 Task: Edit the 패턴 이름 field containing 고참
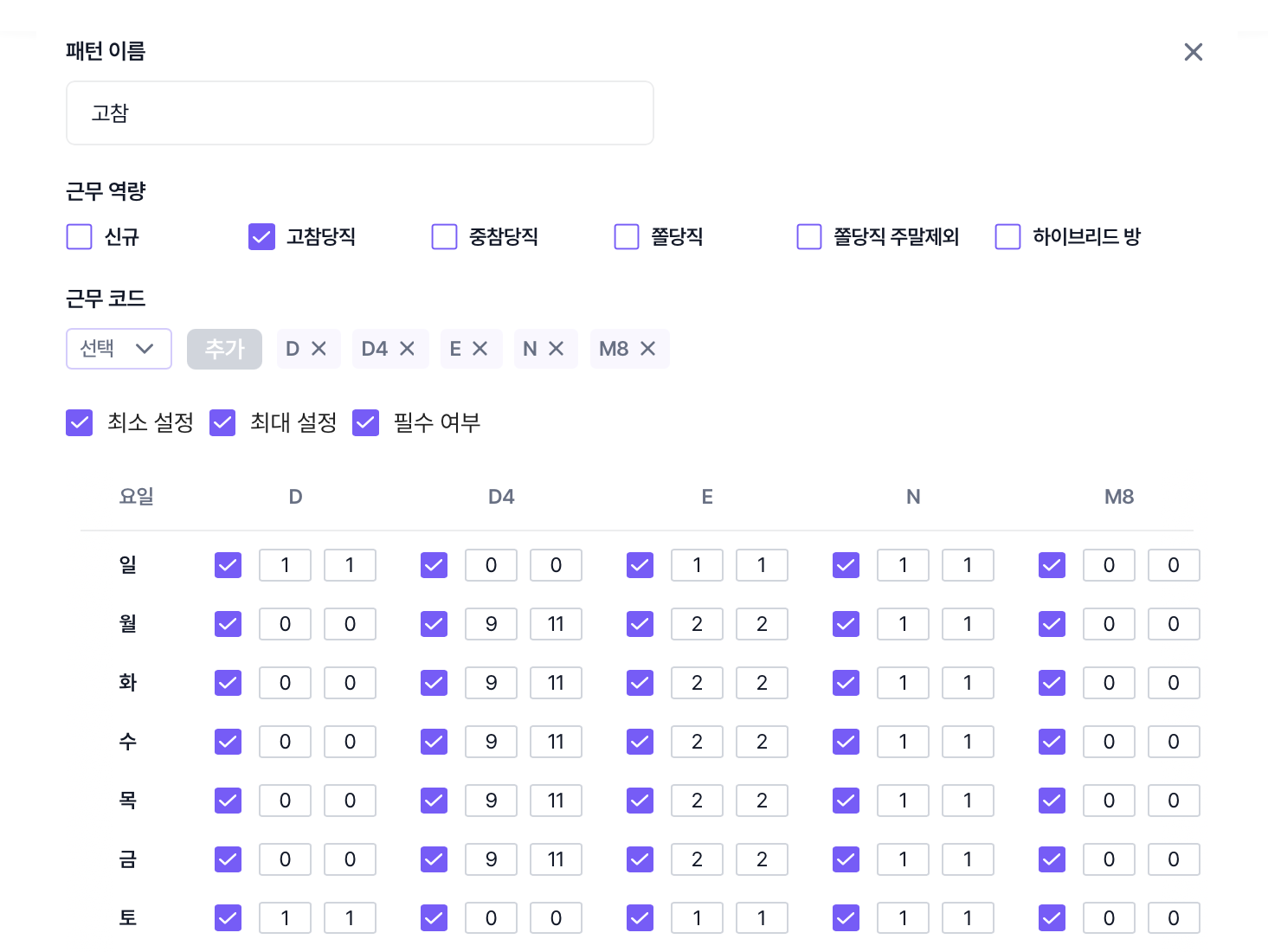[x=360, y=113]
